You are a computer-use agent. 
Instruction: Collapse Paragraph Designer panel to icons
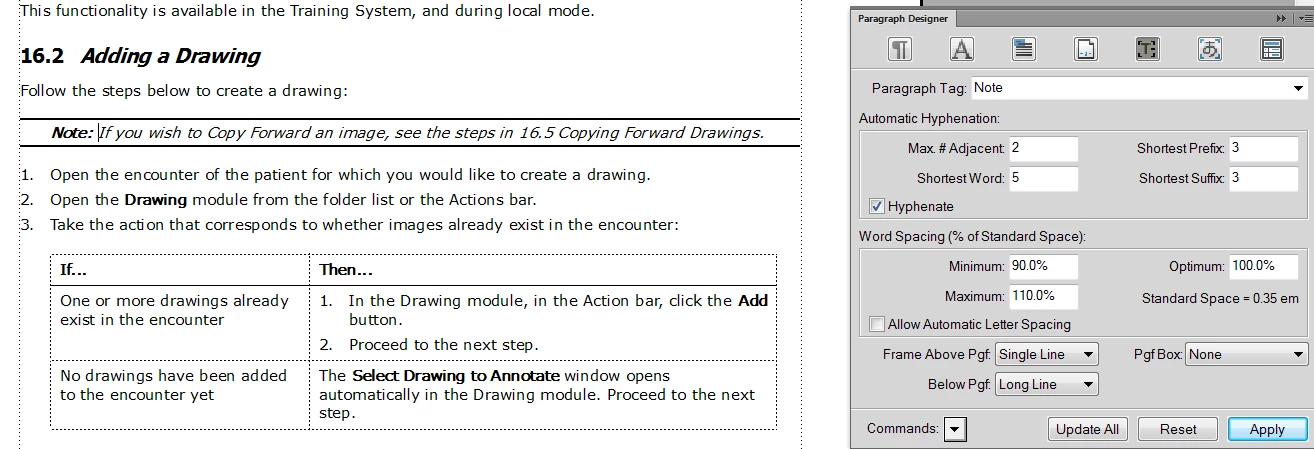[1282, 19]
